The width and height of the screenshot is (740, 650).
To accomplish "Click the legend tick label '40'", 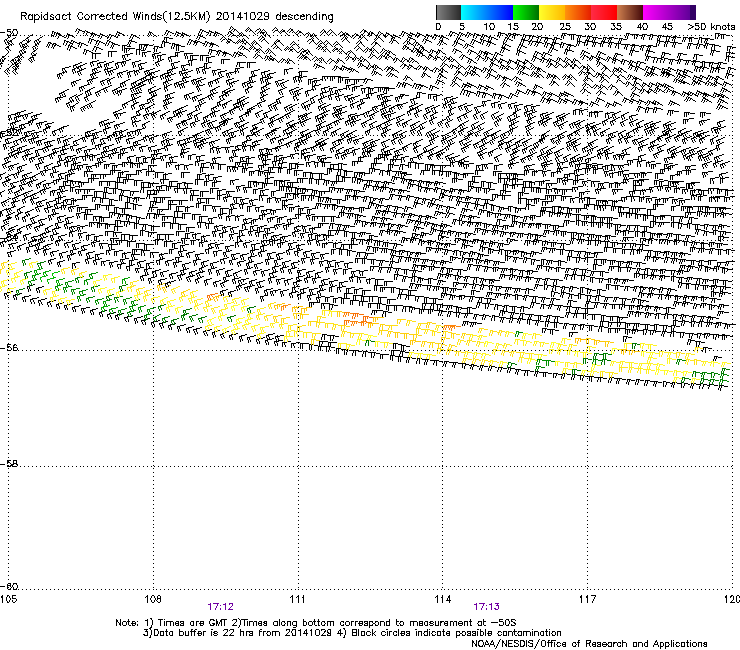I will [642, 27].
